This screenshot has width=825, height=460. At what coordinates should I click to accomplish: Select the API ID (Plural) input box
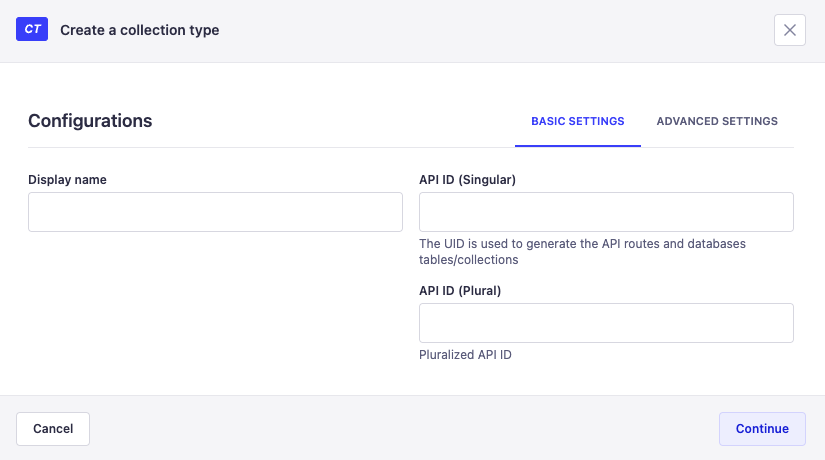606,323
